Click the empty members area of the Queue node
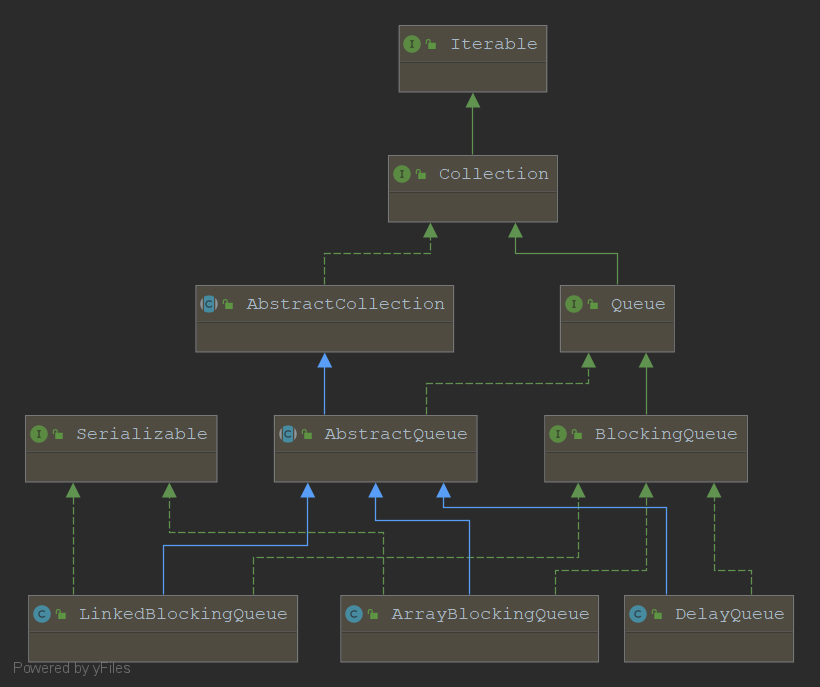Viewport: 820px width, 687px height. pyautogui.click(x=617, y=337)
